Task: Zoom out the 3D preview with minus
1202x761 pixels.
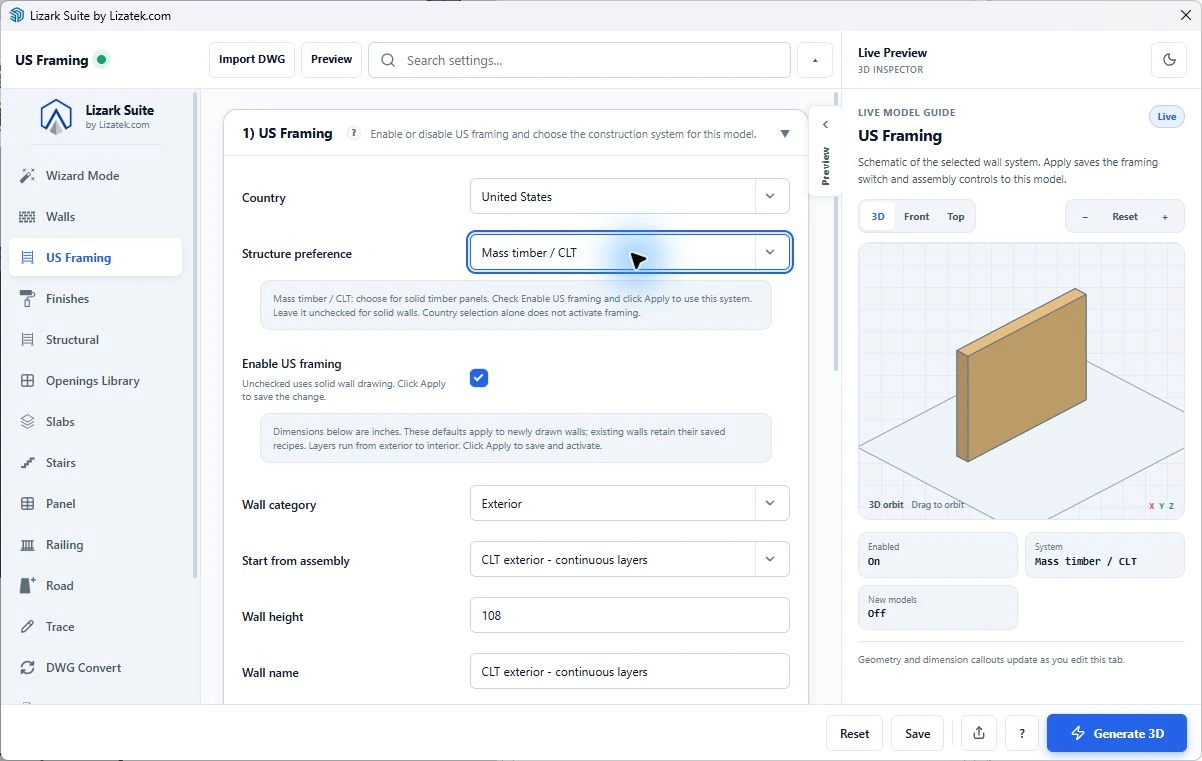Action: coord(1085,217)
